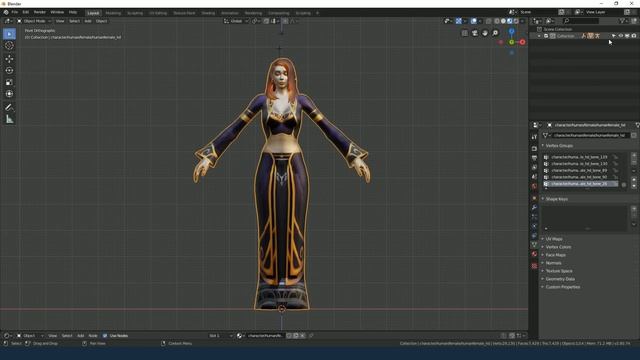Switch to perspective/orthographic grid icon
Viewport: 640px width, 360px height.
(464, 33)
